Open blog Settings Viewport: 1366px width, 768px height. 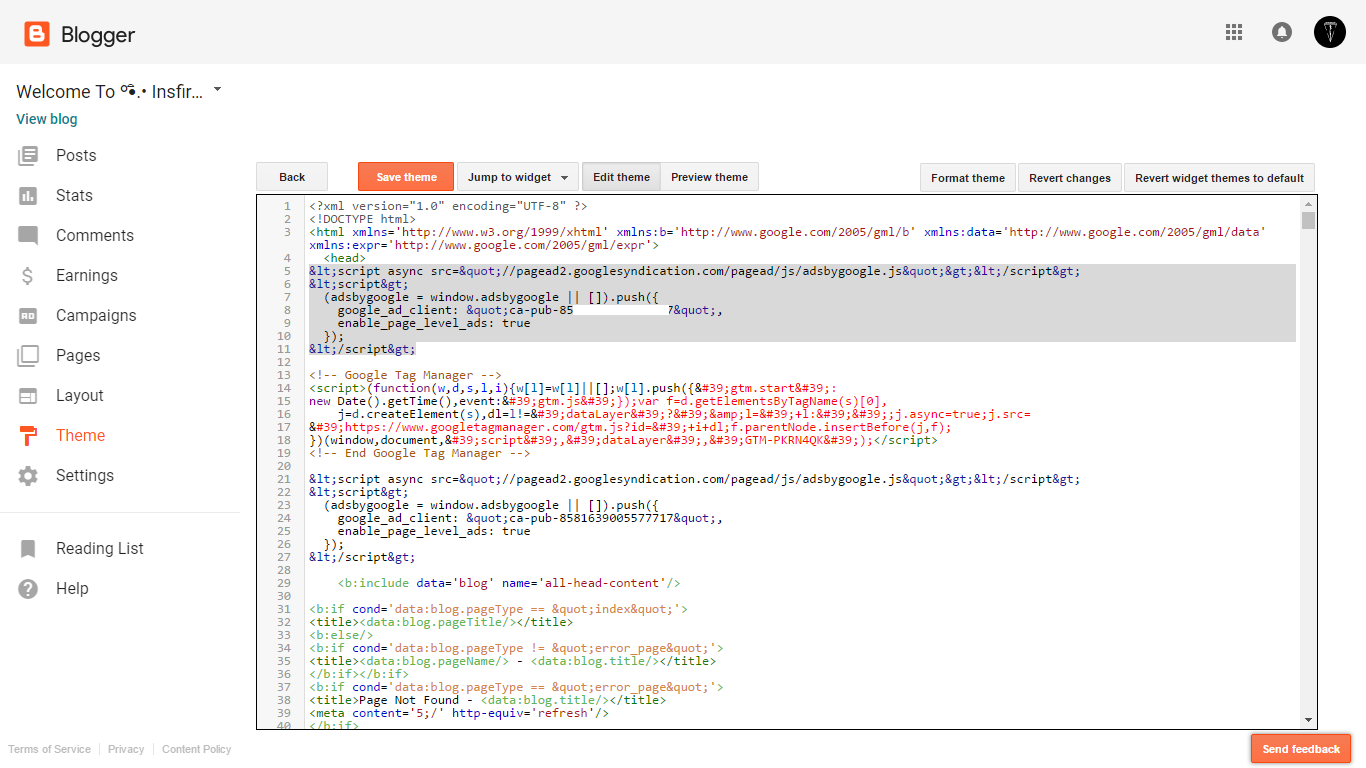coord(85,475)
